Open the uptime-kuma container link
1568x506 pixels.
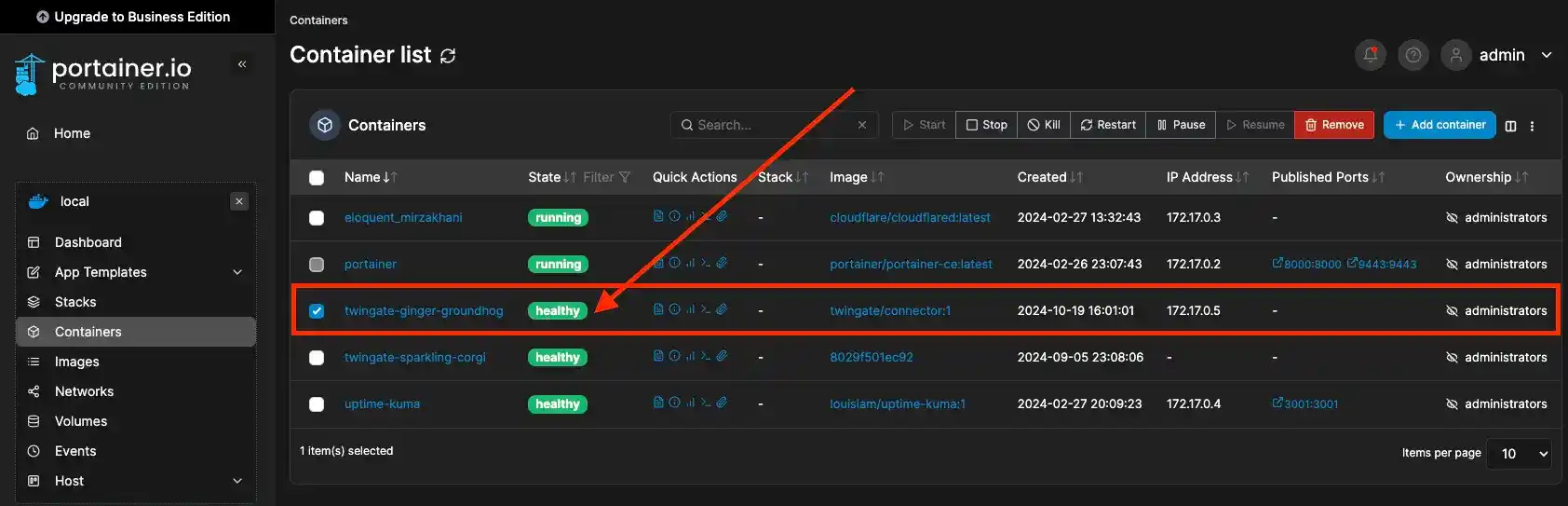pos(382,404)
